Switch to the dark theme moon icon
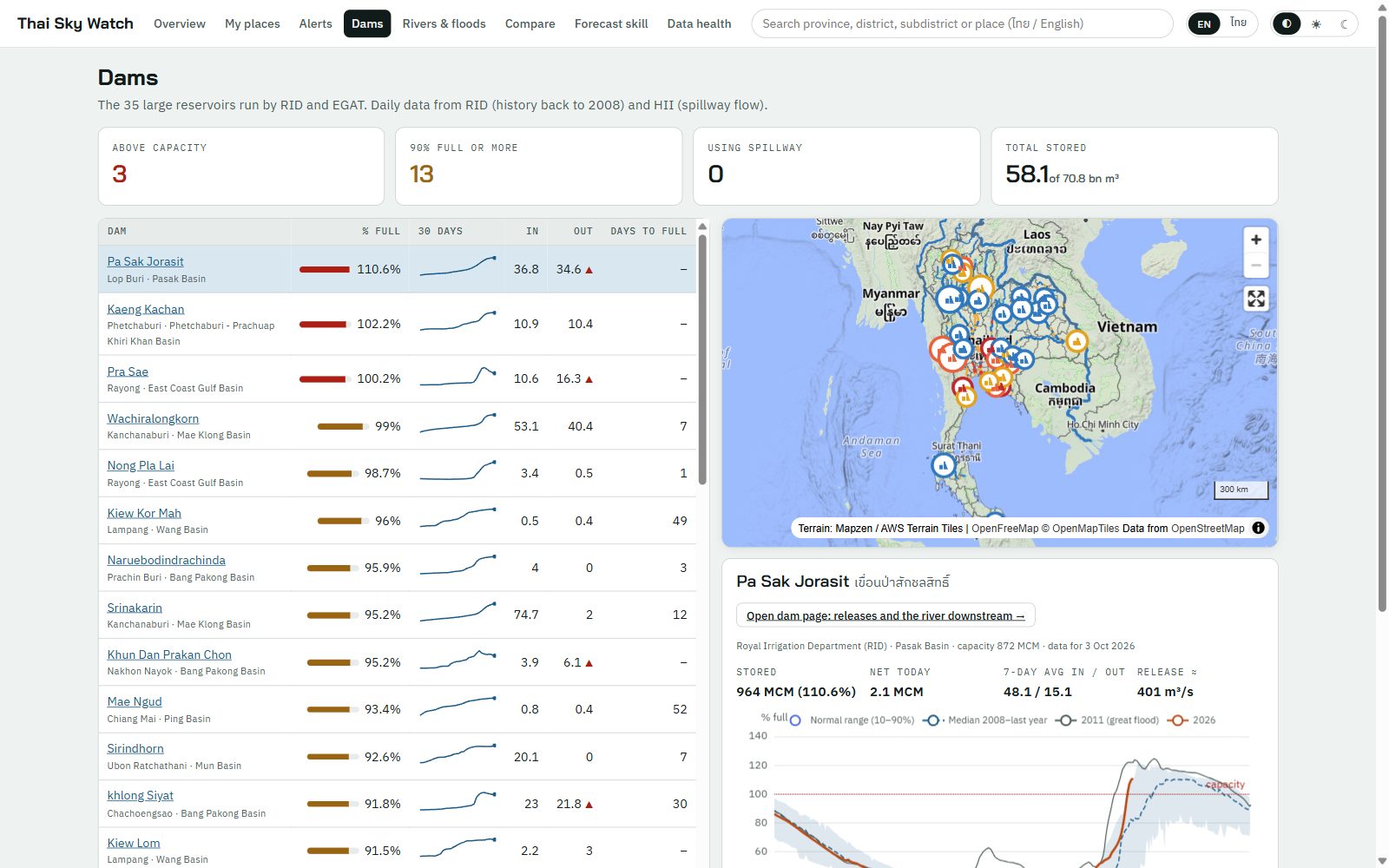 point(1344,23)
